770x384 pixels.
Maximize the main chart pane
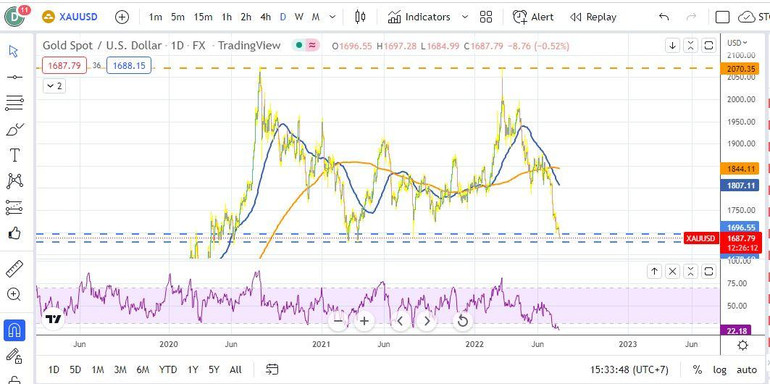(x=709, y=46)
